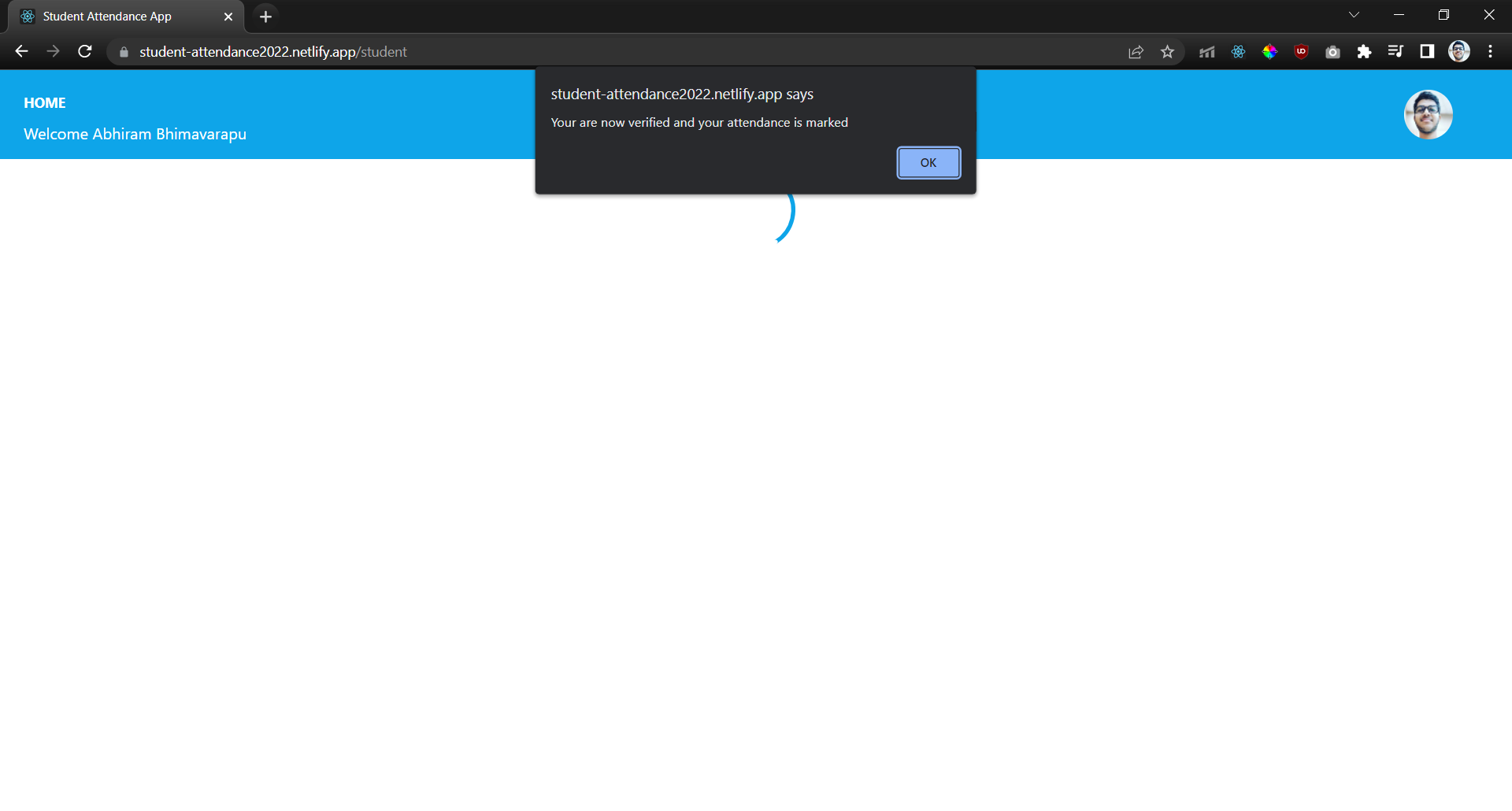Toggle the browser side panel
The image size is (1512, 811).
click(1426, 51)
